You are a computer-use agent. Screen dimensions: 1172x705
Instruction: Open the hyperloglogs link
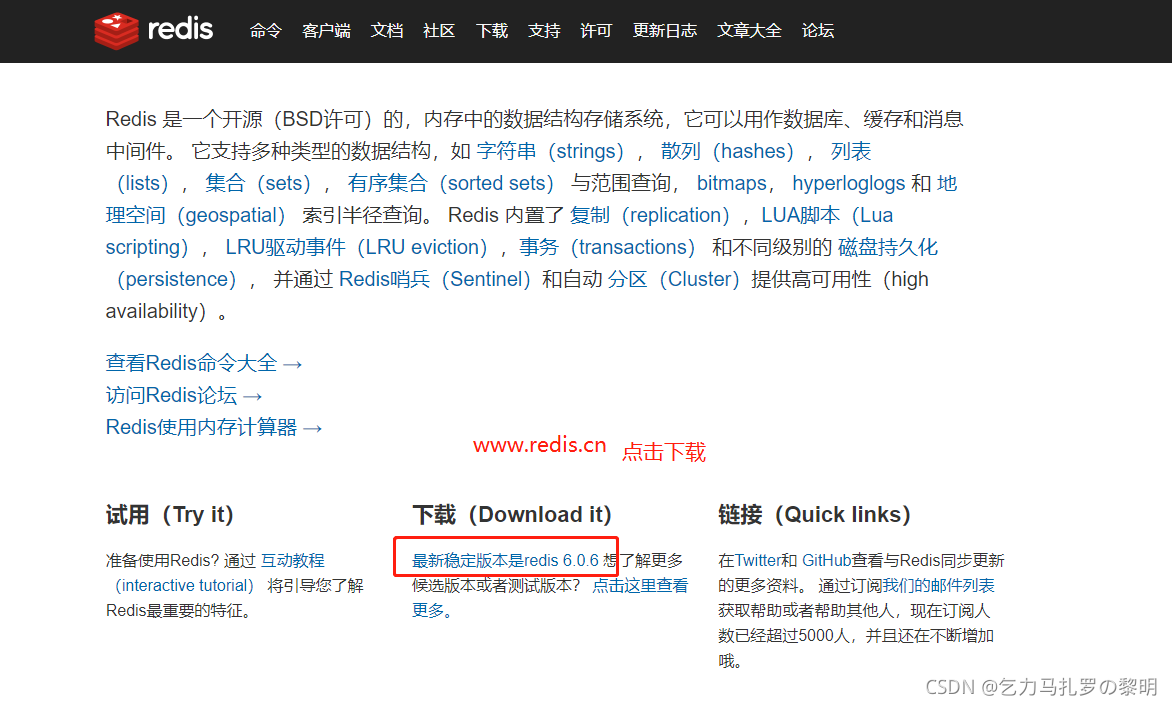click(x=848, y=183)
